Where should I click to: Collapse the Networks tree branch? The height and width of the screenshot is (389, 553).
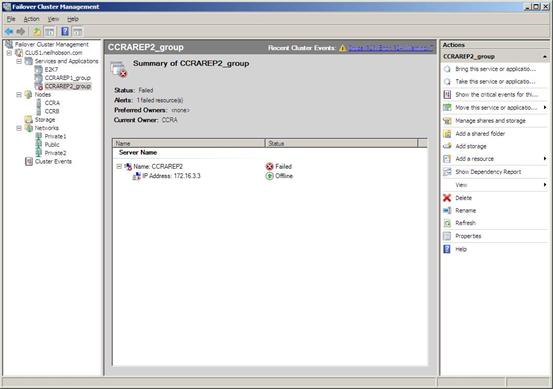coord(19,128)
